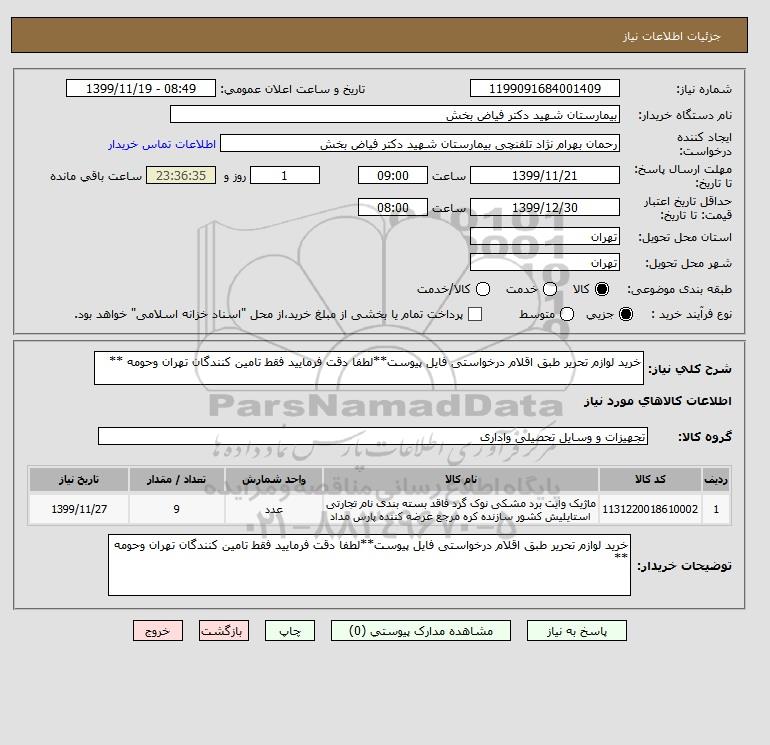Click the remaining days field showing 1
770x745 pixels.
pyautogui.click(x=285, y=175)
